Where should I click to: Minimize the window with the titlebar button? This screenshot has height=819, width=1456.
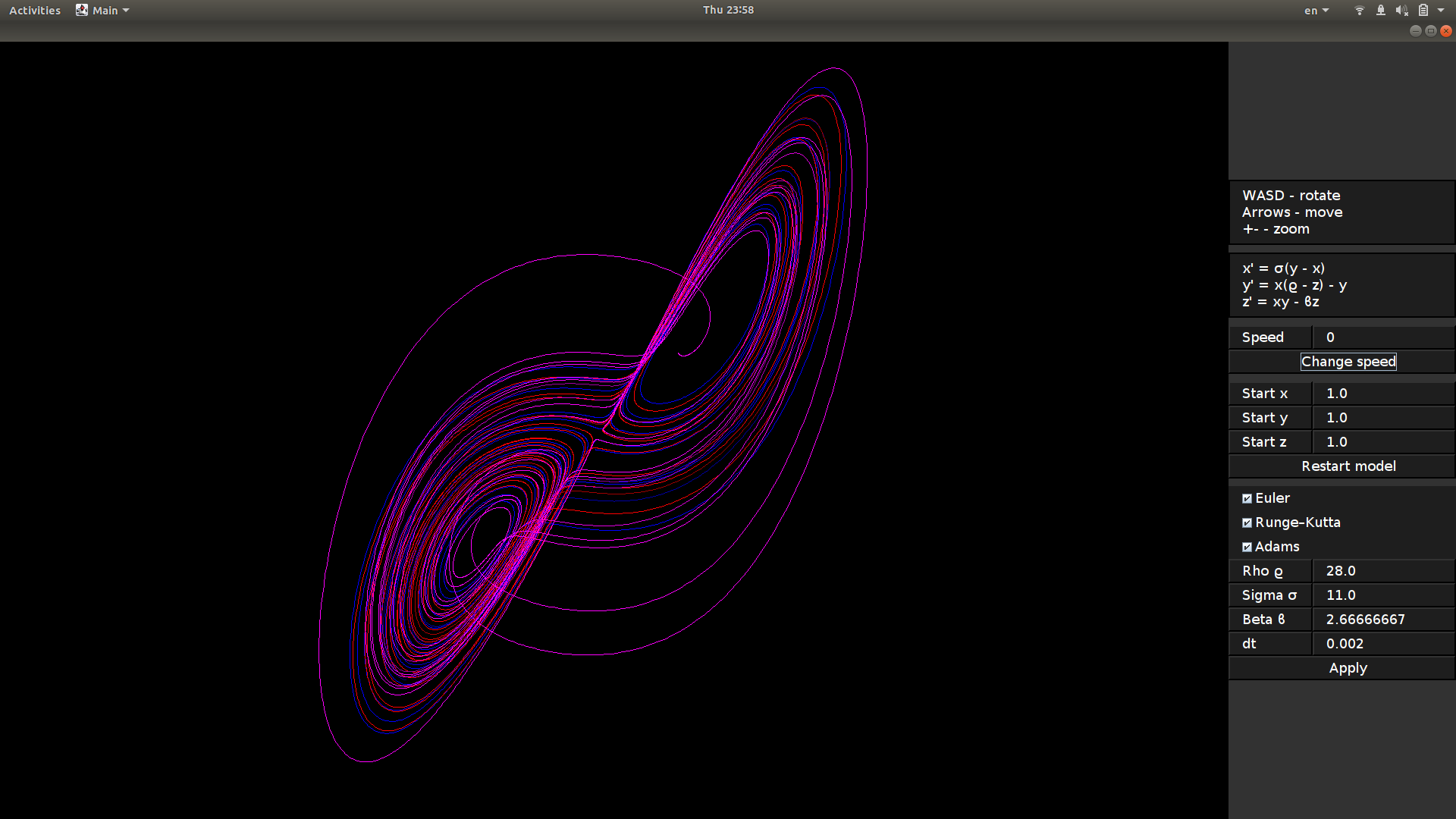(1415, 31)
